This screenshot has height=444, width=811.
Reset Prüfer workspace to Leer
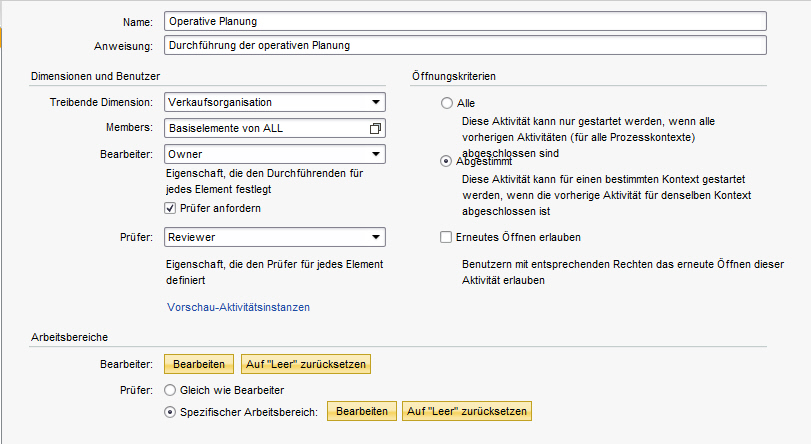click(x=467, y=411)
